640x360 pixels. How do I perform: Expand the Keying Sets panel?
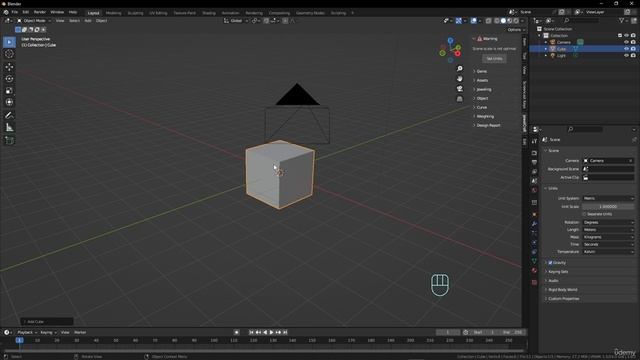coord(558,271)
